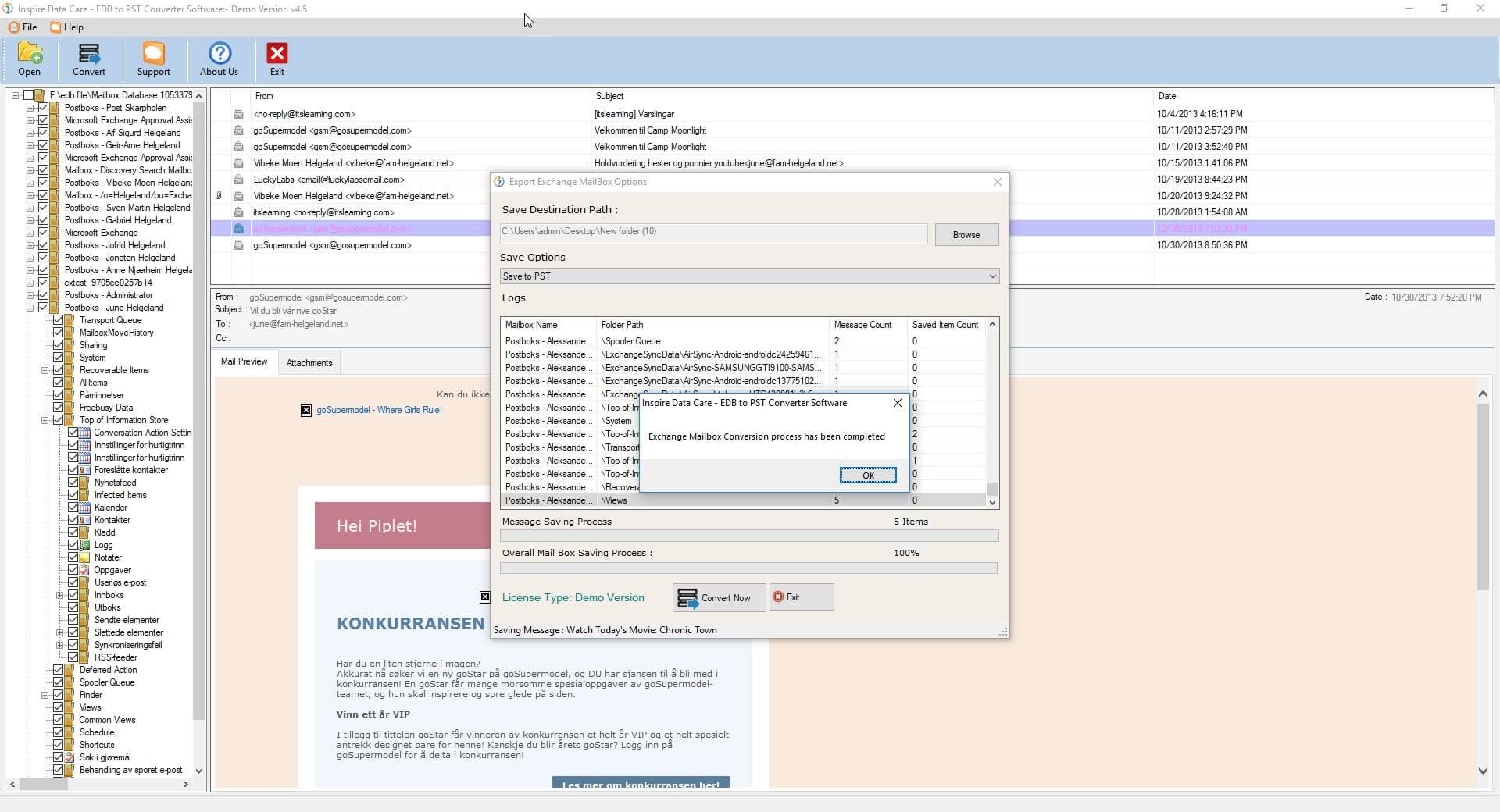Click the File menu icon
The width and height of the screenshot is (1500, 812).
coord(14,27)
